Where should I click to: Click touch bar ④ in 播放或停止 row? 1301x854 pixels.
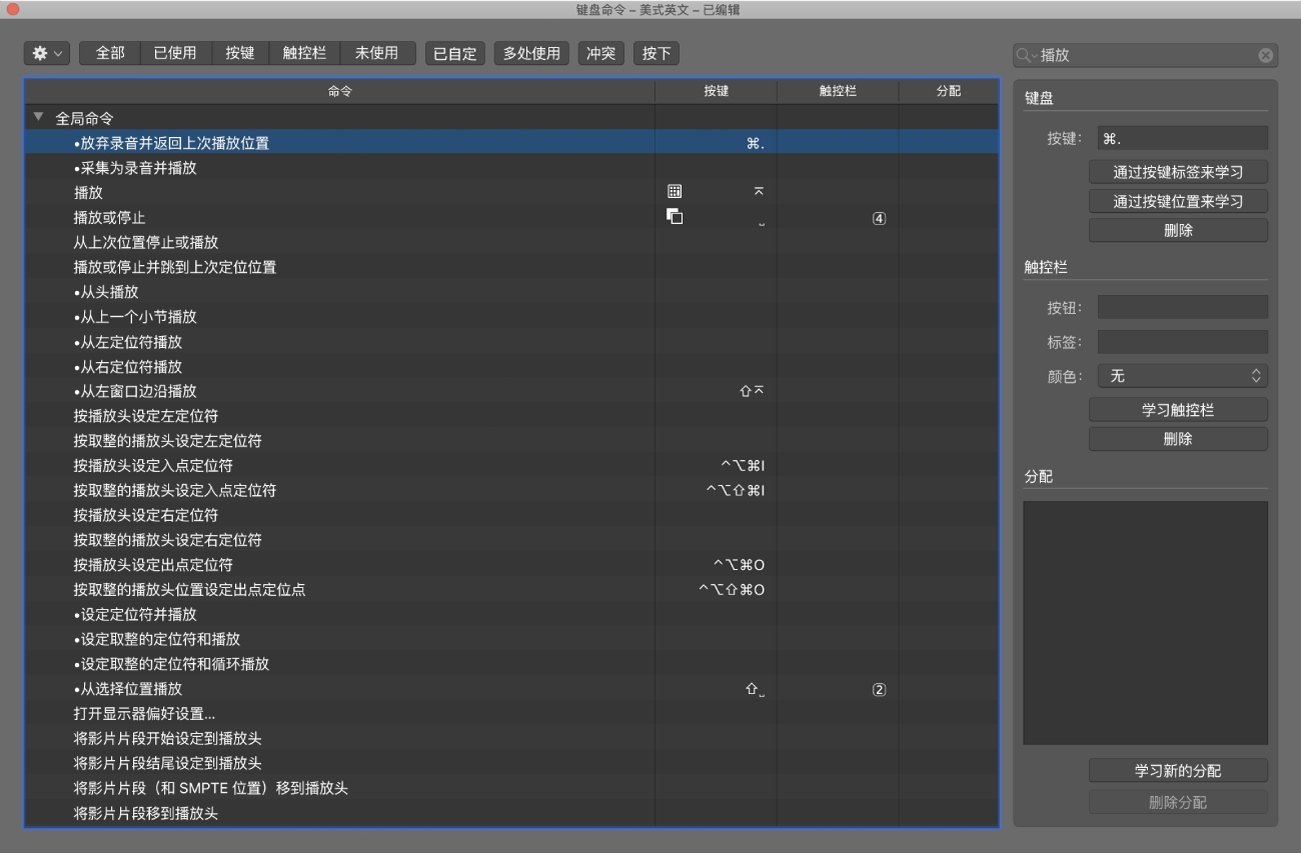coord(879,218)
